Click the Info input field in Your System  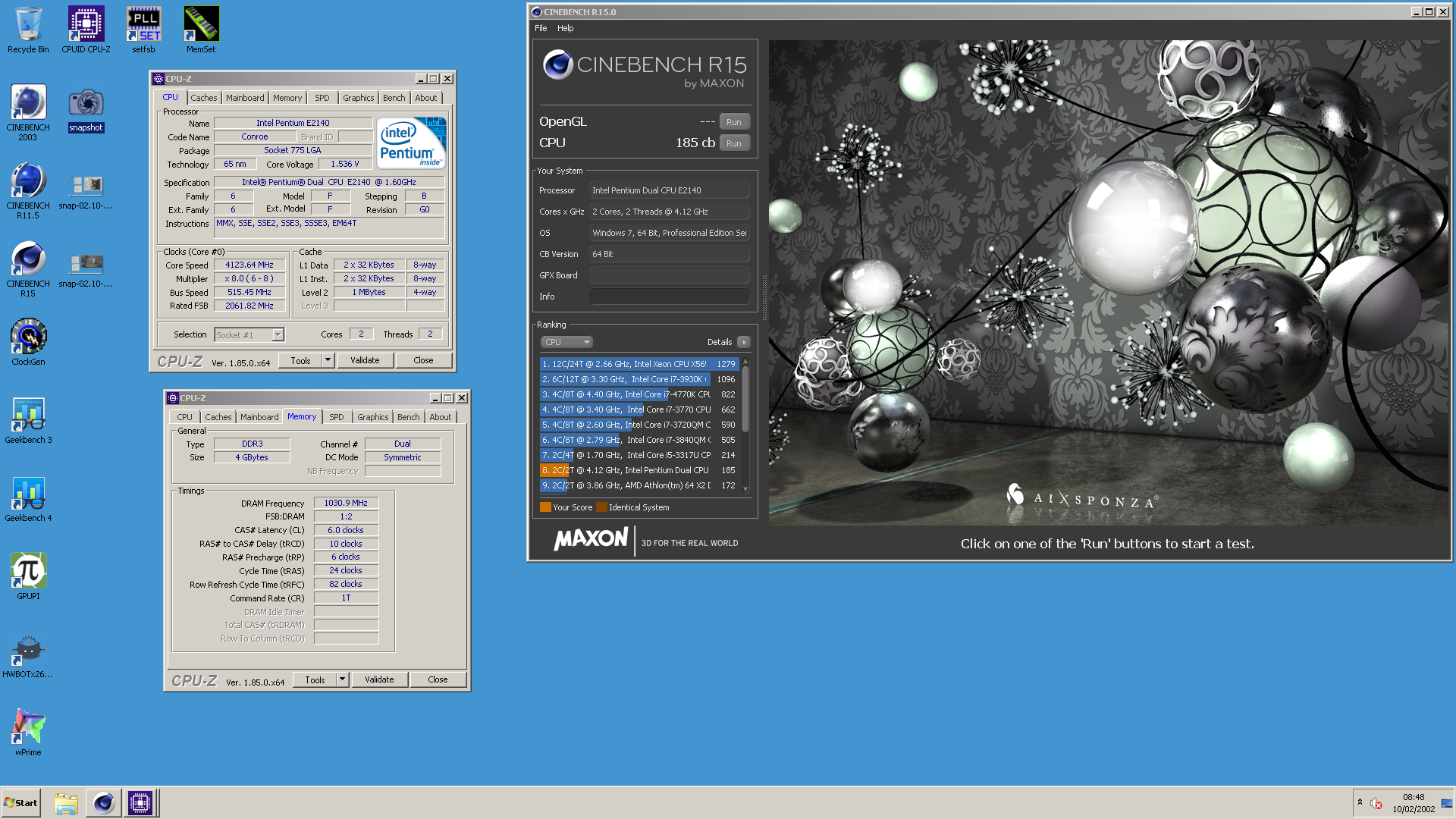[x=670, y=297]
